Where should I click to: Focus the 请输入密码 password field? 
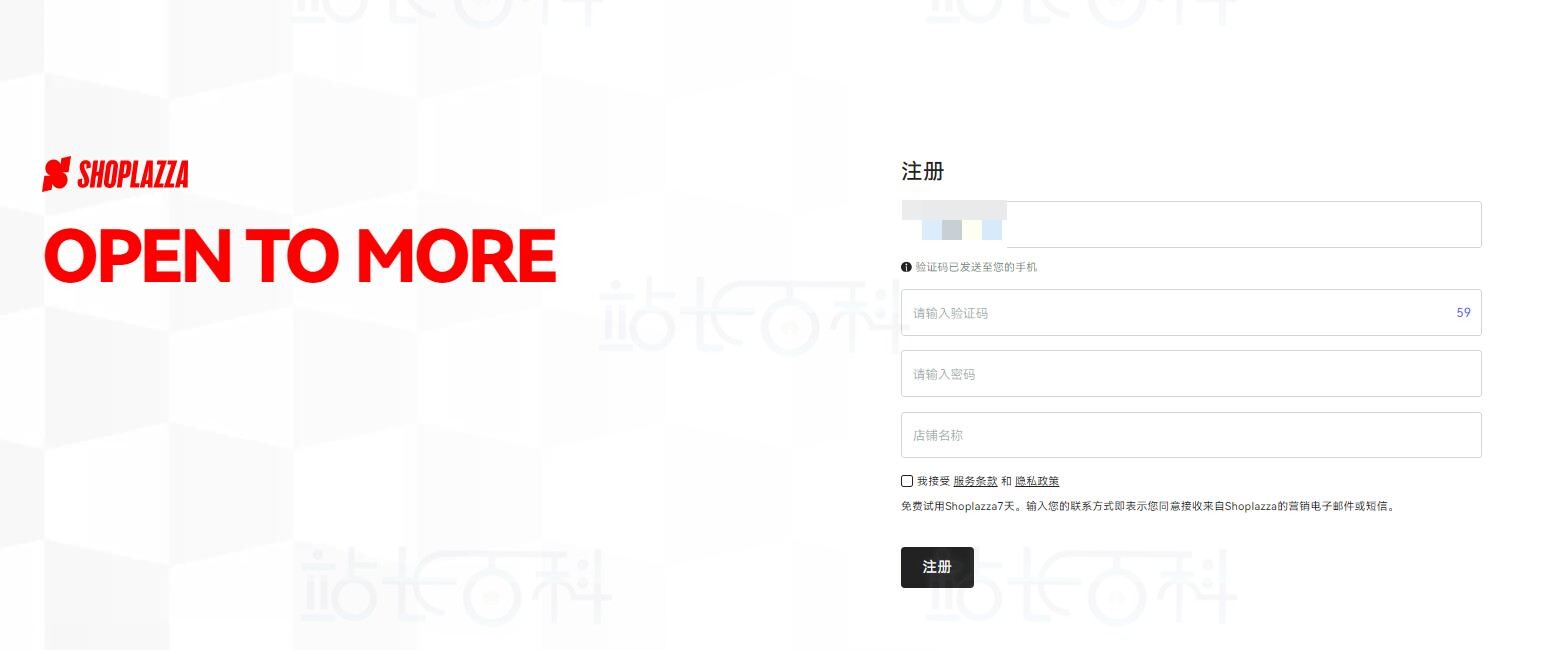click(1191, 373)
